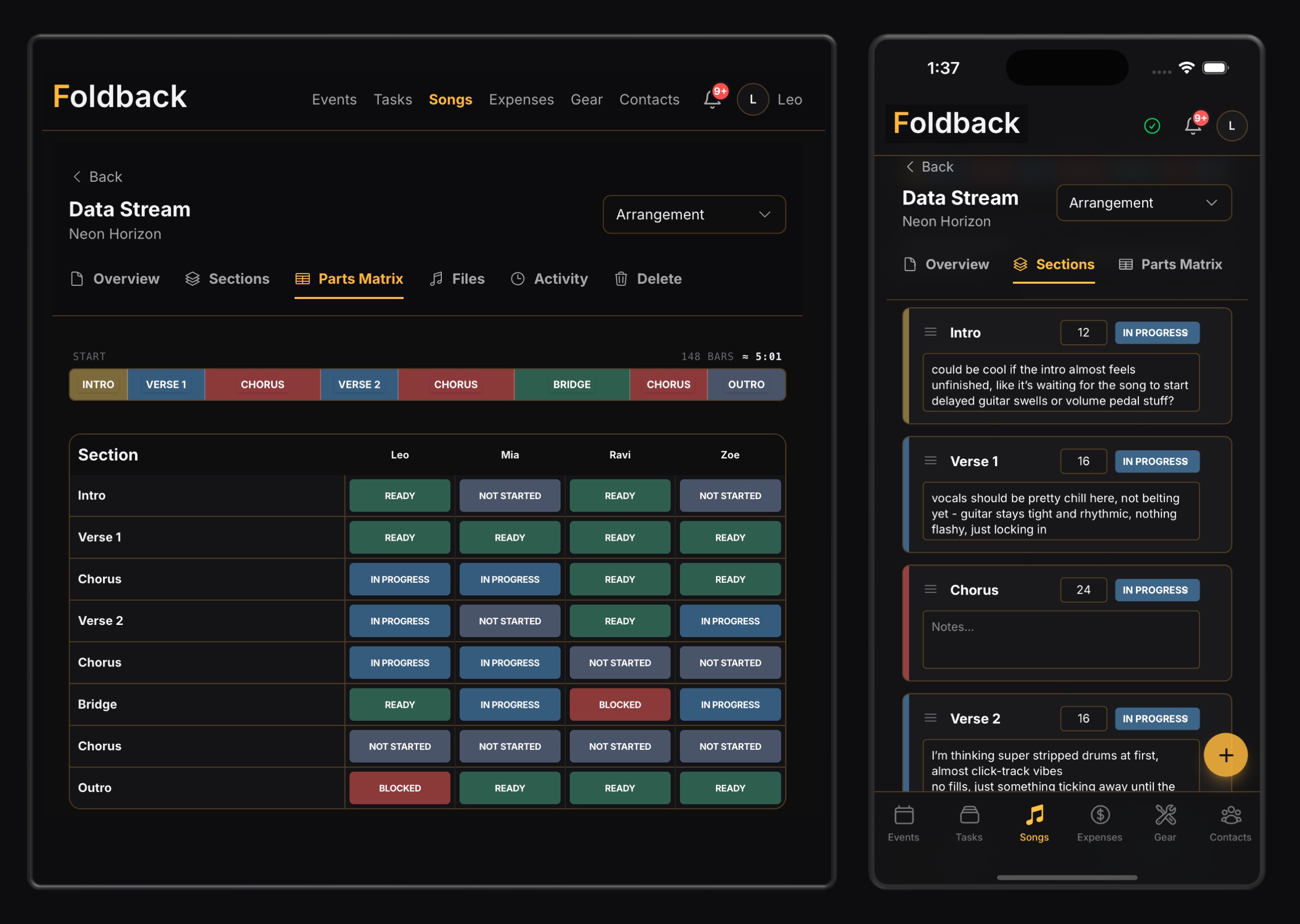Open desktop Arrangement dropdown
Screen dimensions: 1300x924
[694, 214]
